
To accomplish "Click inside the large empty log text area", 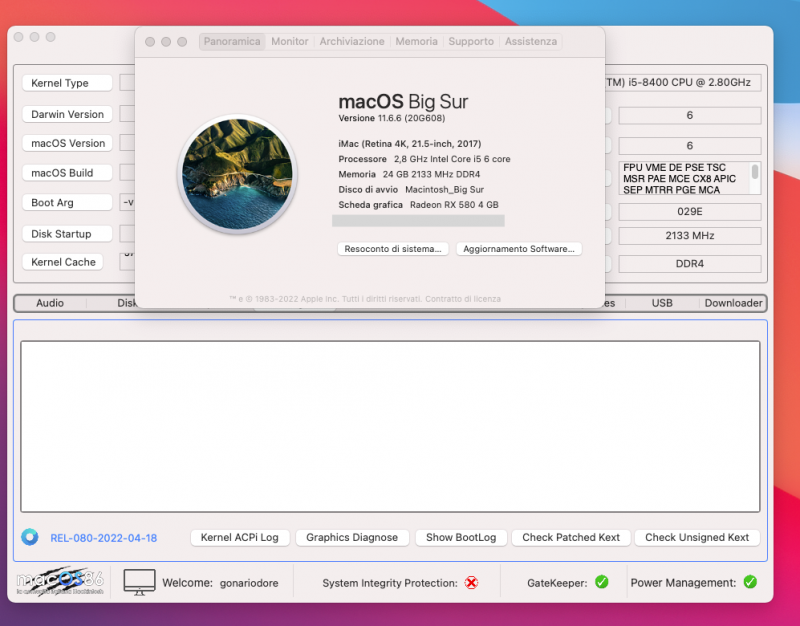I will pos(390,427).
